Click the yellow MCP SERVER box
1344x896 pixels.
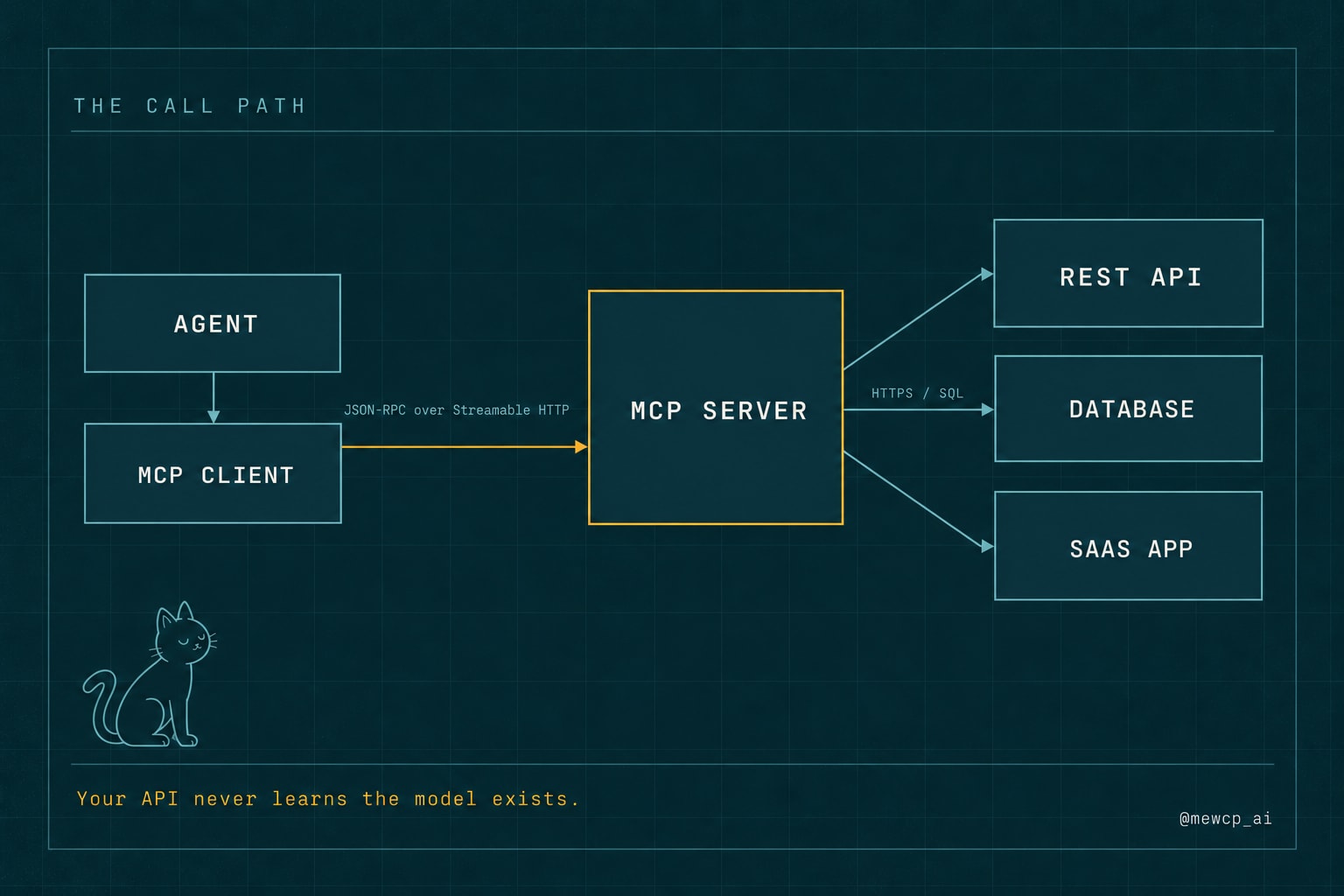pos(716,408)
